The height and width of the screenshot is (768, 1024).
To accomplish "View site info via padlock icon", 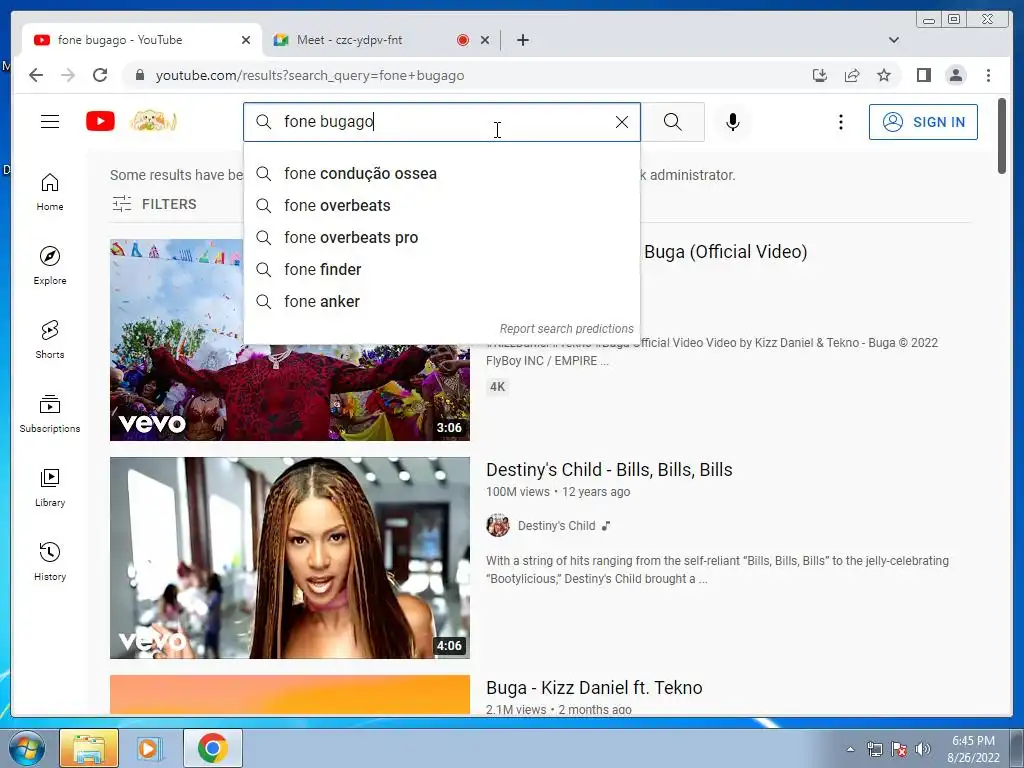I will pos(139,75).
